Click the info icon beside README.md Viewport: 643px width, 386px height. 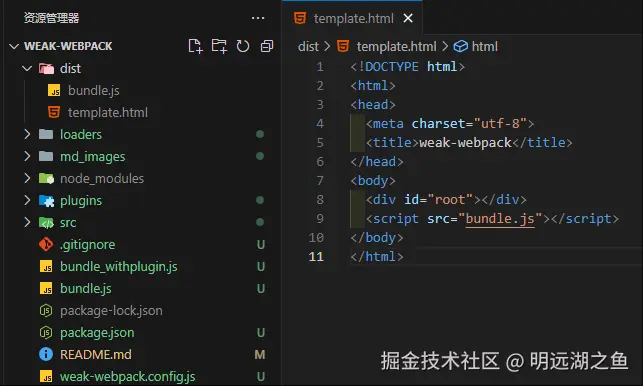[46, 354]
